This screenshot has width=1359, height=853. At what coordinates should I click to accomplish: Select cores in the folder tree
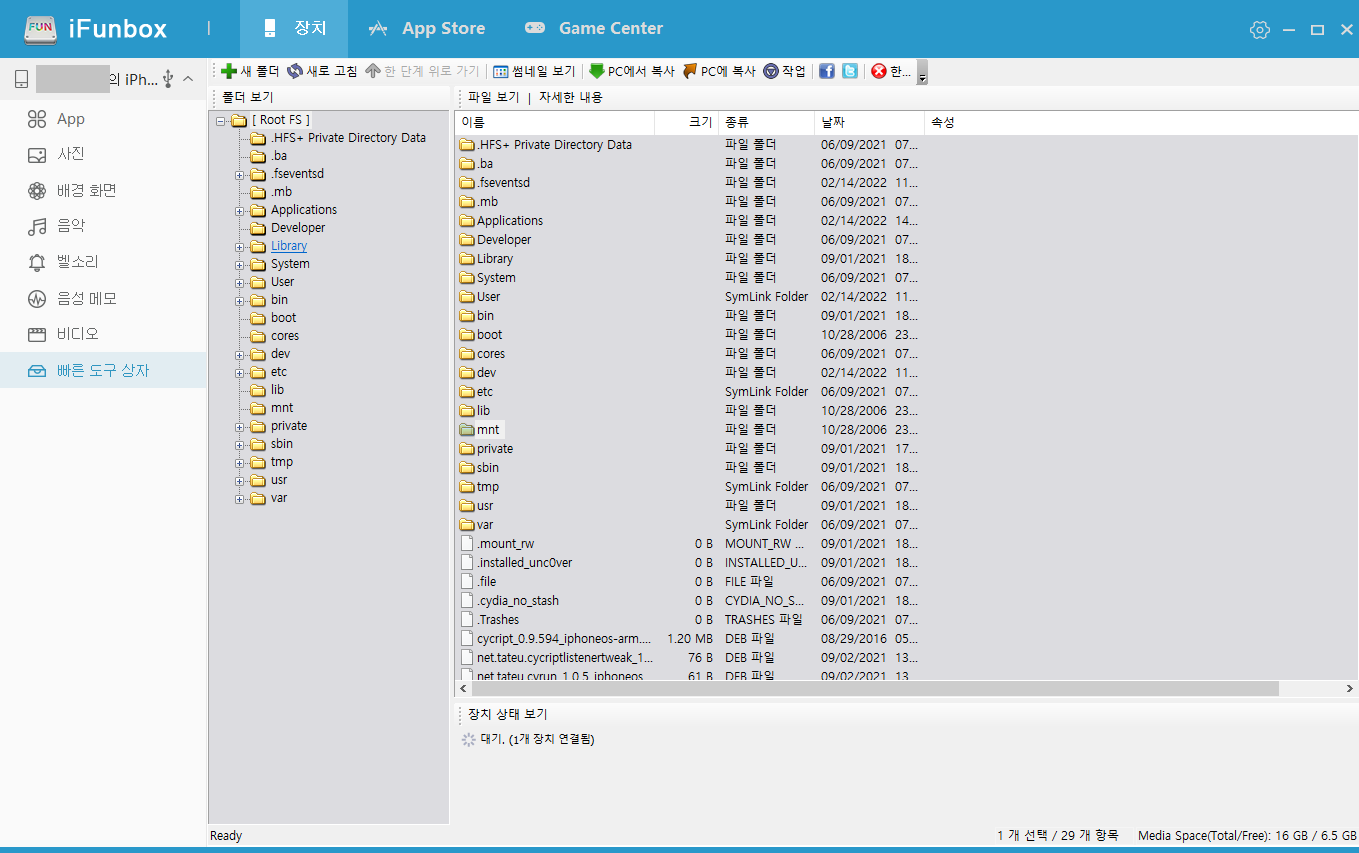coord(285,336)
